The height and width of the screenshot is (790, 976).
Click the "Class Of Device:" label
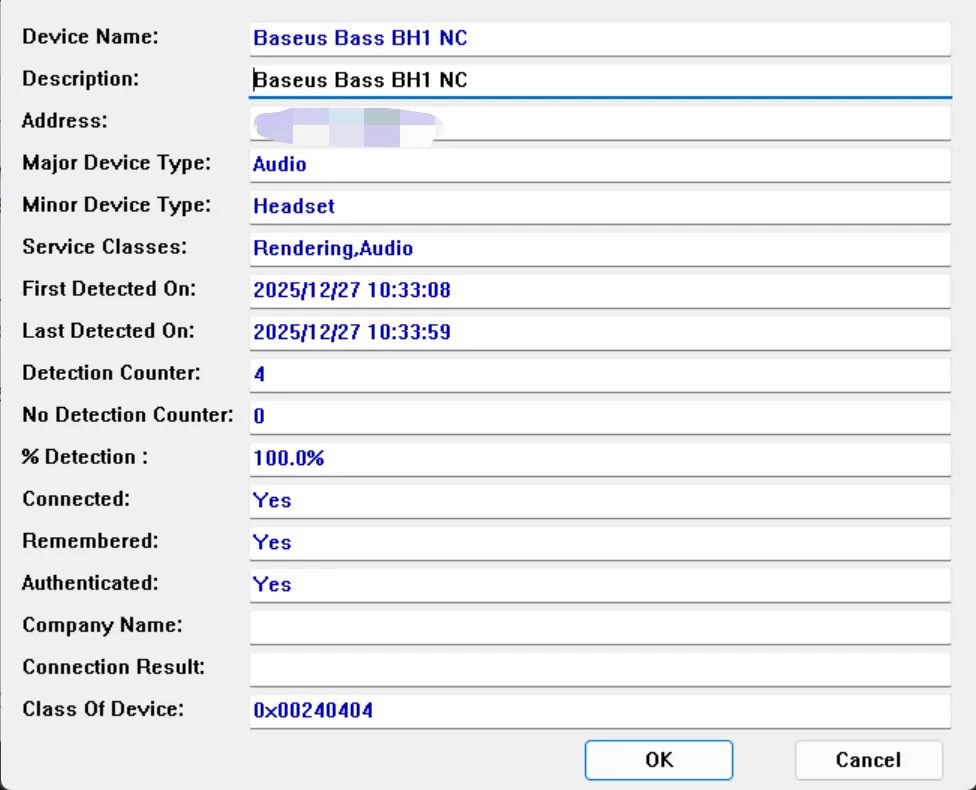coord(103,709)
